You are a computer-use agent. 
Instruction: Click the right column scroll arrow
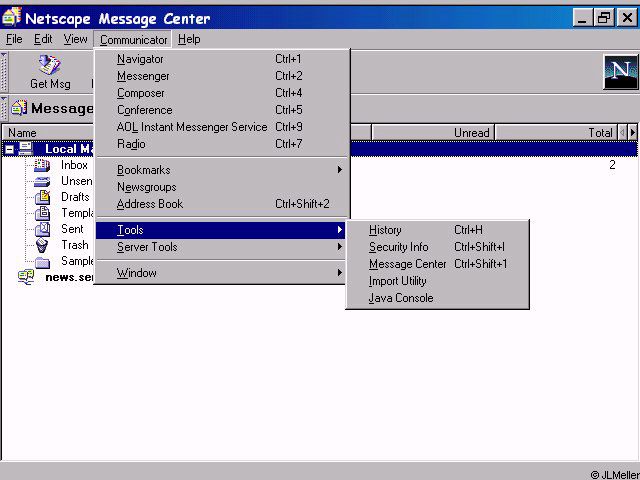(633, 132)
